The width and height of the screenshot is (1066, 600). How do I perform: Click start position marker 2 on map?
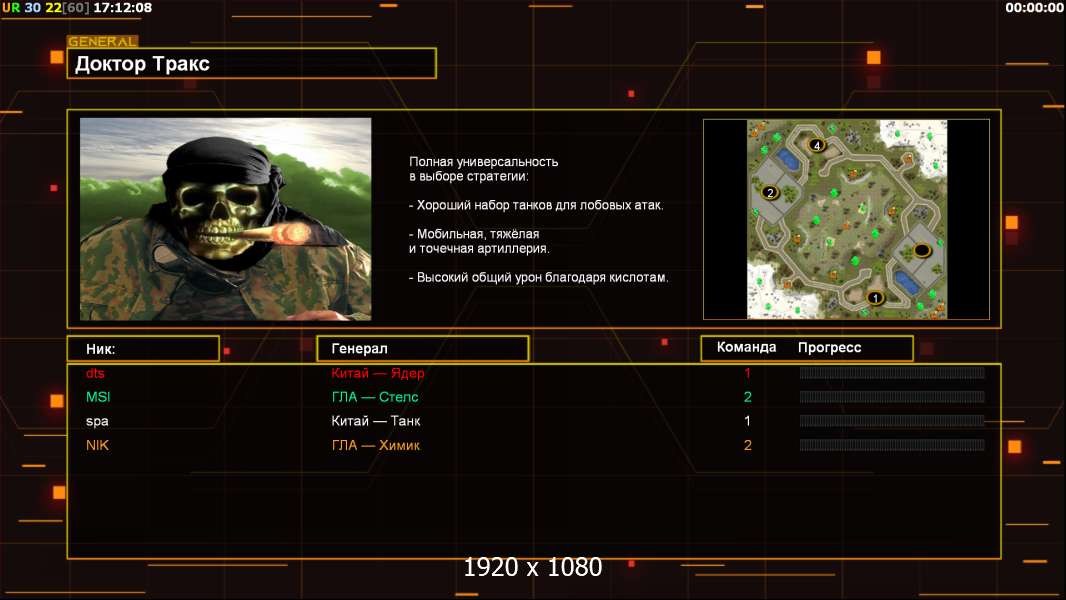click(x=770, y=192)
